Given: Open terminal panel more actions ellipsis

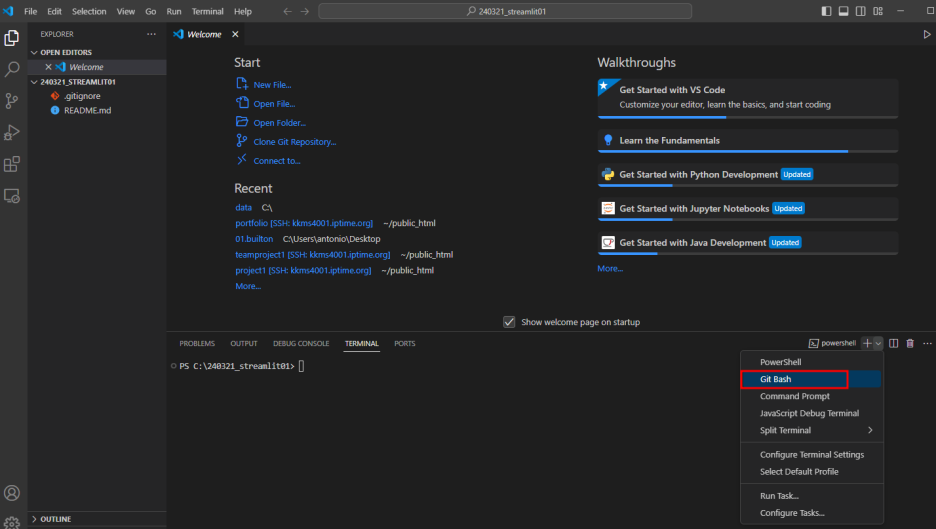Looking at the screenshot, I should (x=927, y=343).
